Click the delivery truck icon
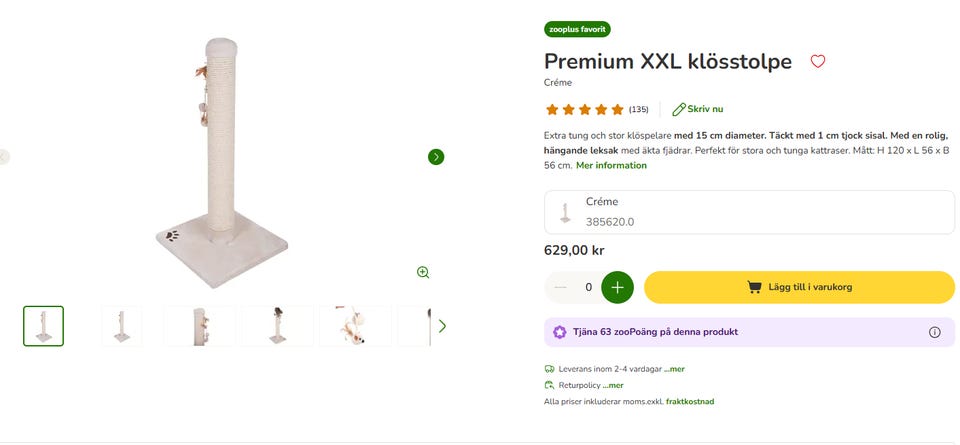Screen dimensions: 960x445 (549, 369)
